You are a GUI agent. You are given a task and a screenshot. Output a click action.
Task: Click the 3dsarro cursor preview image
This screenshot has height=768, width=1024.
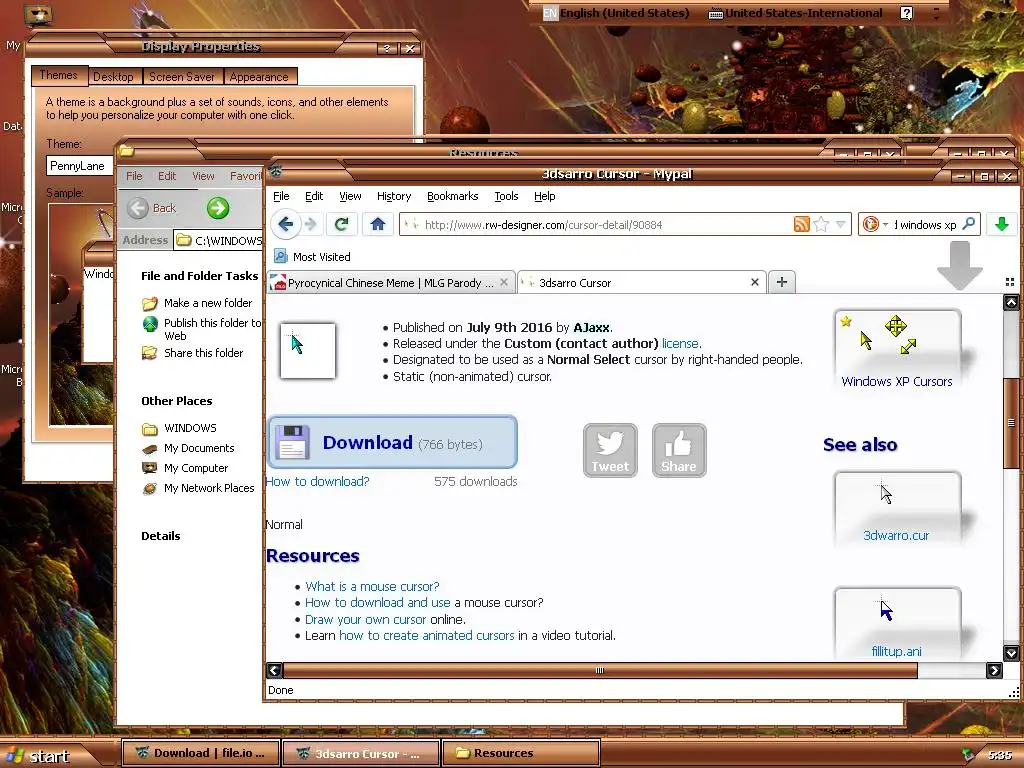308,351
